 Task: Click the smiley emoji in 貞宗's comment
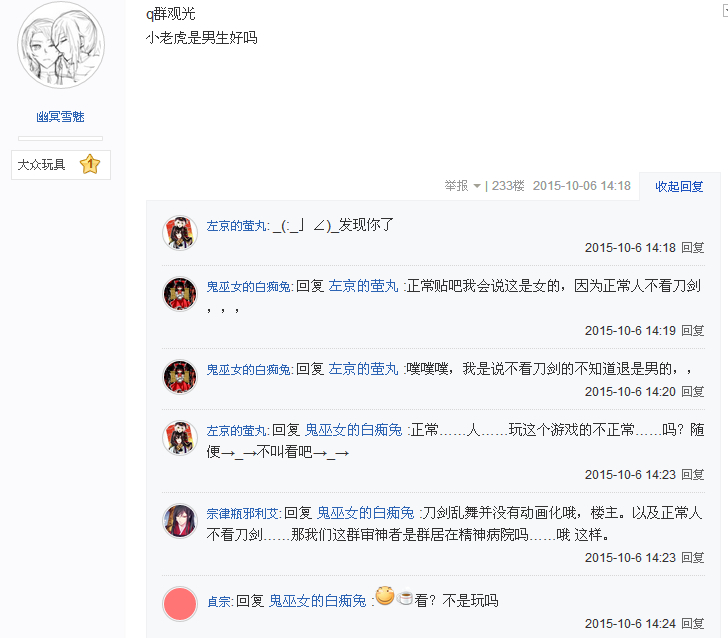pos(385,598)
